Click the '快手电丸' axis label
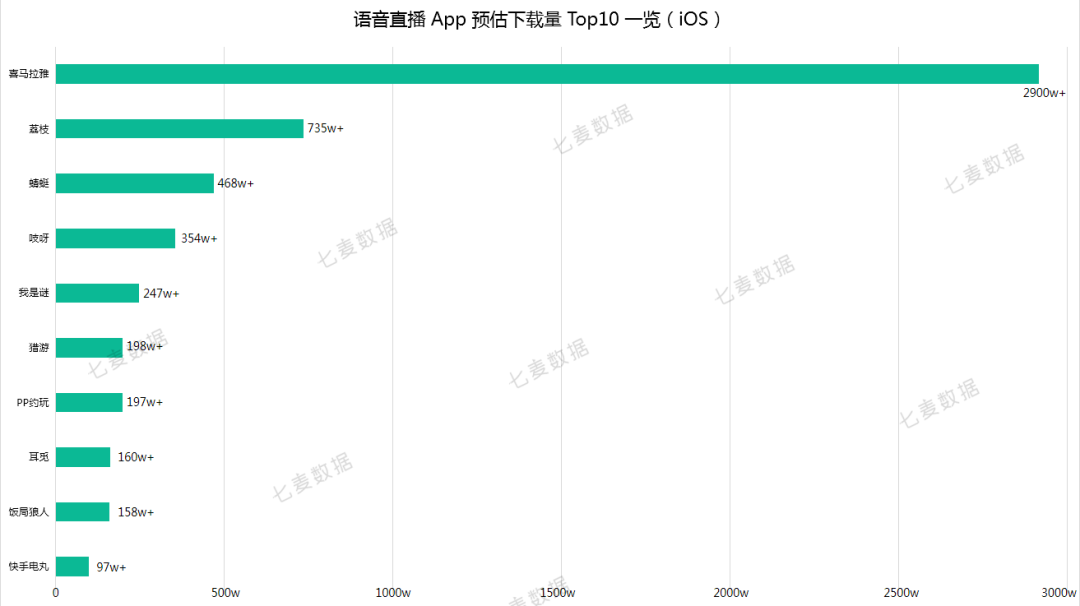The width and height of the screenshot is (1080, 606). pos(29,567)
